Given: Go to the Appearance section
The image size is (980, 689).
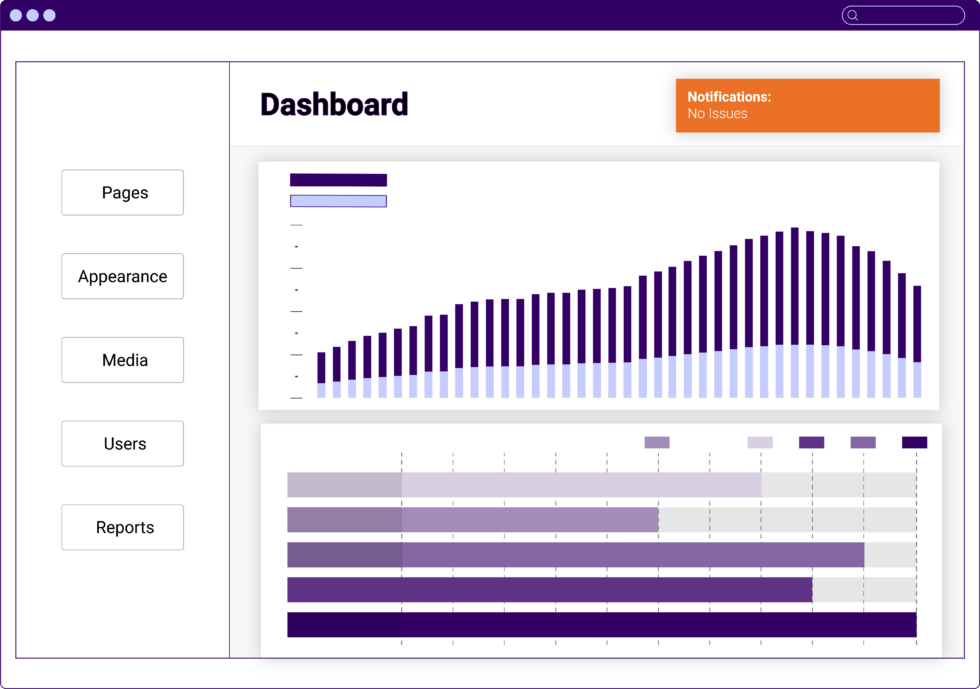Looking at the screenshot, I should pyautogui.click(x=123, y=276).
